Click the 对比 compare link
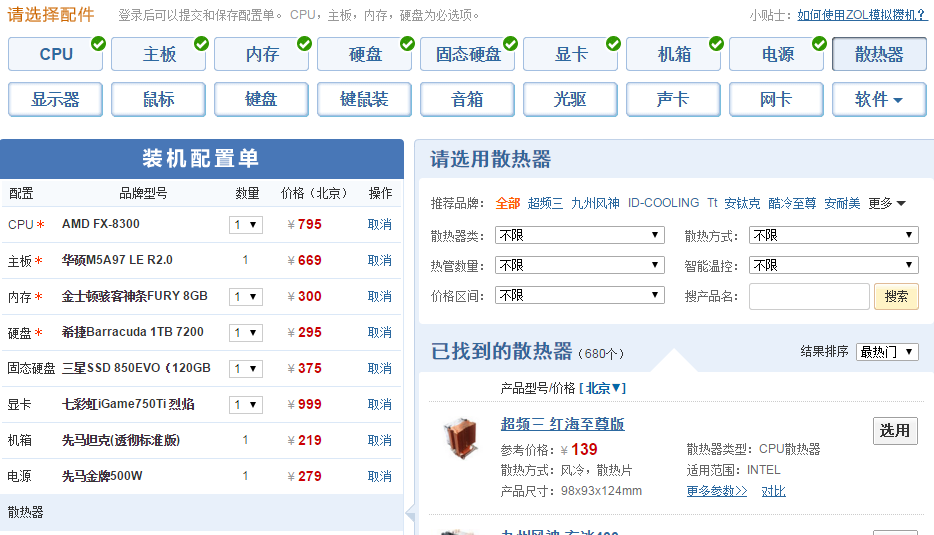The width and height of the screenshot is (934, 535). (773, 491)
